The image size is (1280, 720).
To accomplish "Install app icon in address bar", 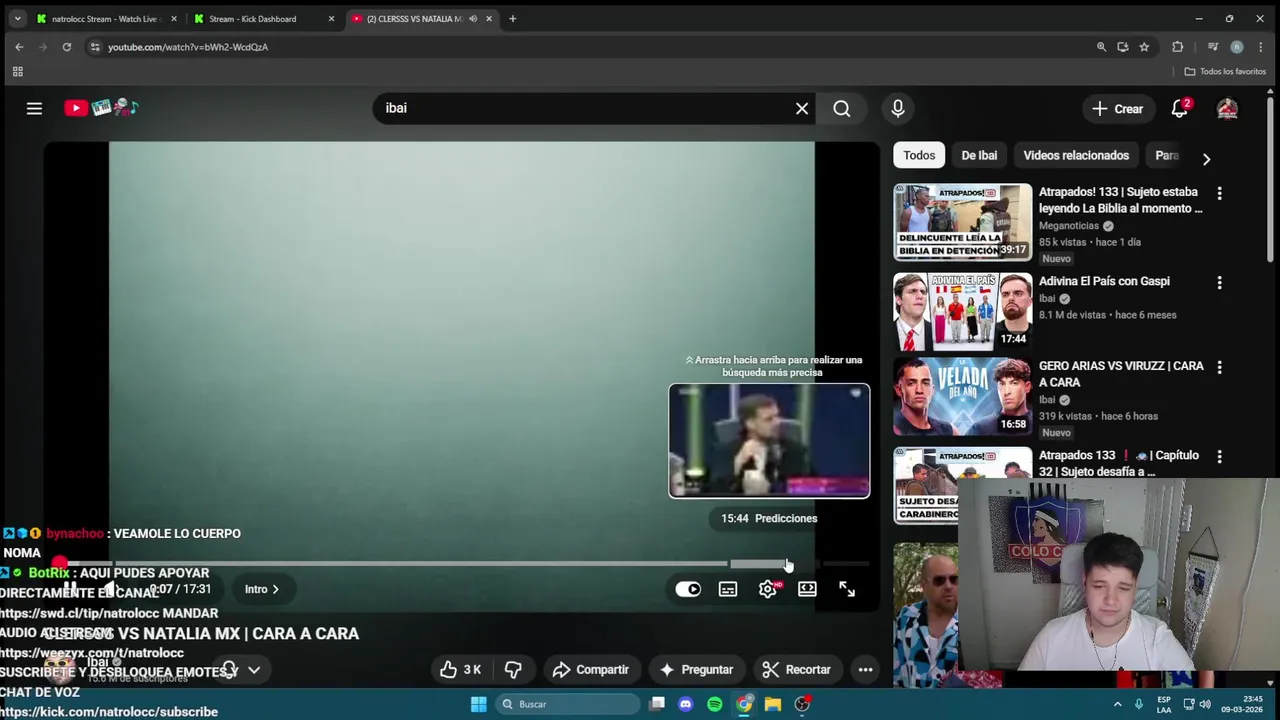I will 1123,47.
